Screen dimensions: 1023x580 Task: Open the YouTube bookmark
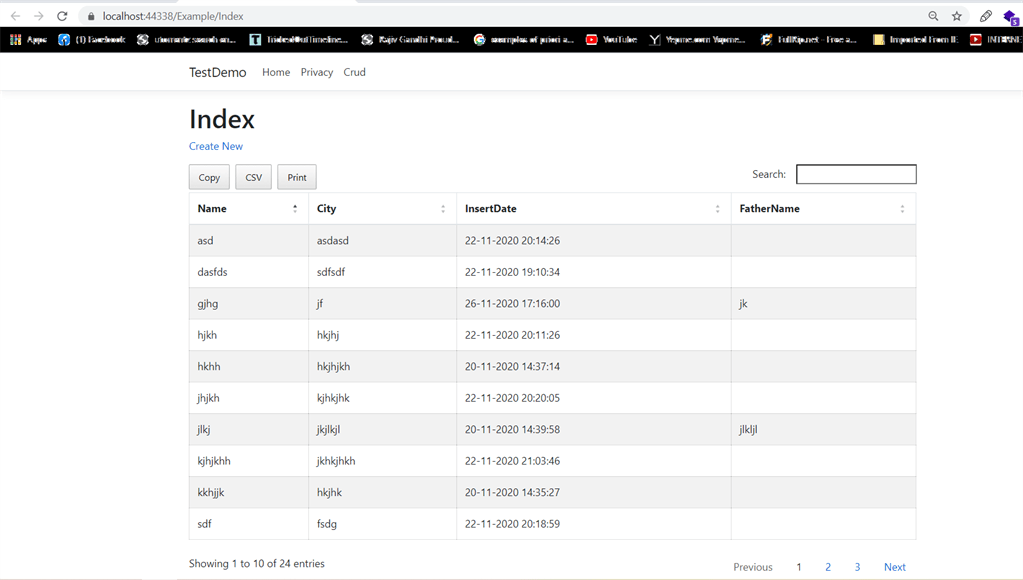[x=611, y=39]
